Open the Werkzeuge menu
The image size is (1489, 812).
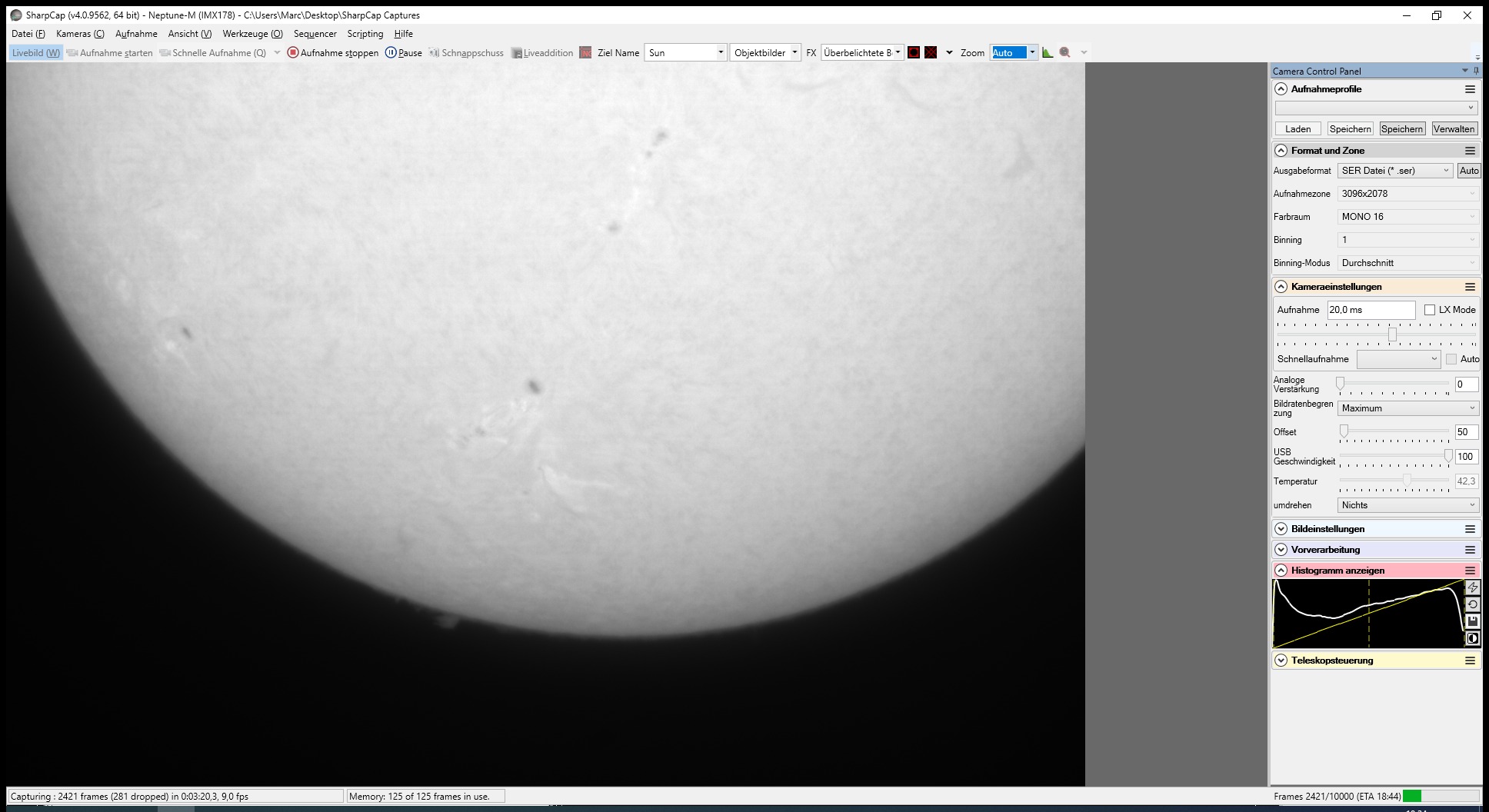[252, 34]
